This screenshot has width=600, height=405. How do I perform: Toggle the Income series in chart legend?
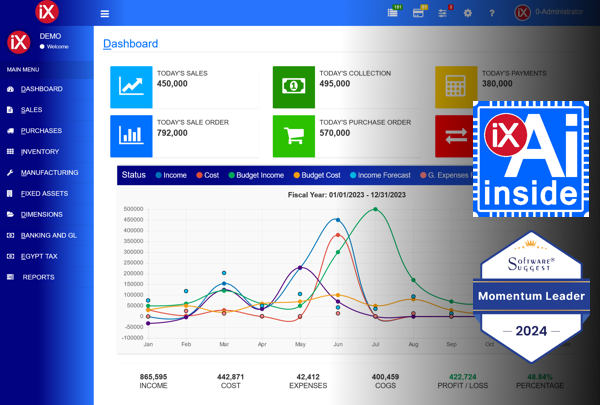[x=171, y=175]
